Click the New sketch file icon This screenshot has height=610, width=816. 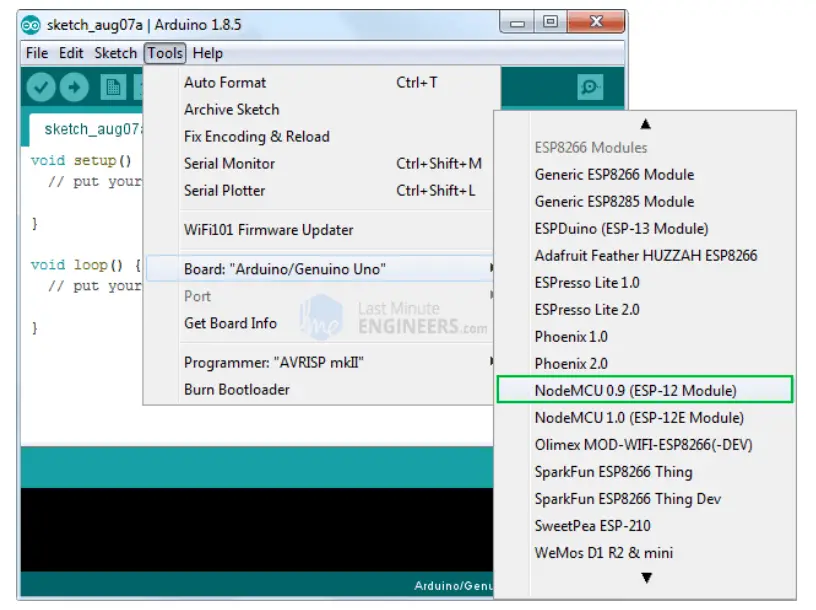pos(113,87)
